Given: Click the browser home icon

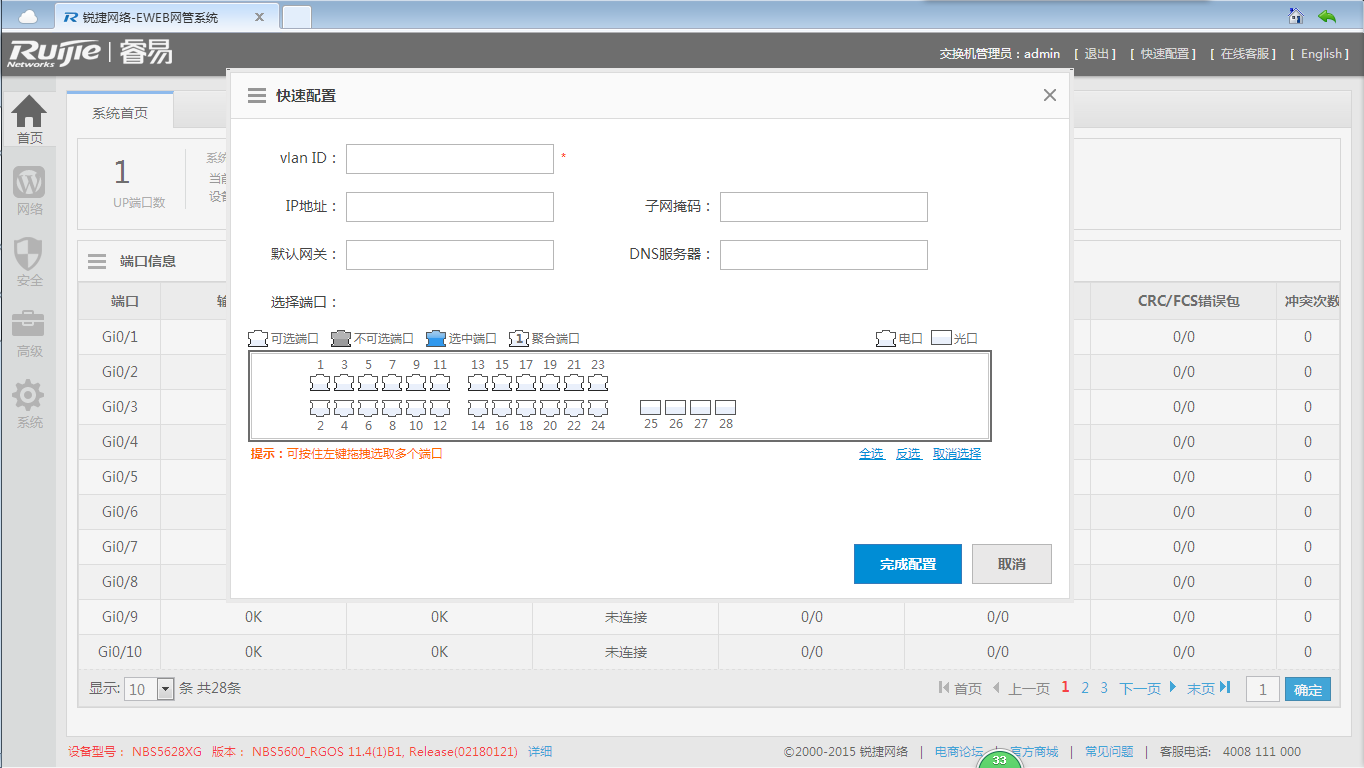Looking at the screenshot, I should (1296, 16).
